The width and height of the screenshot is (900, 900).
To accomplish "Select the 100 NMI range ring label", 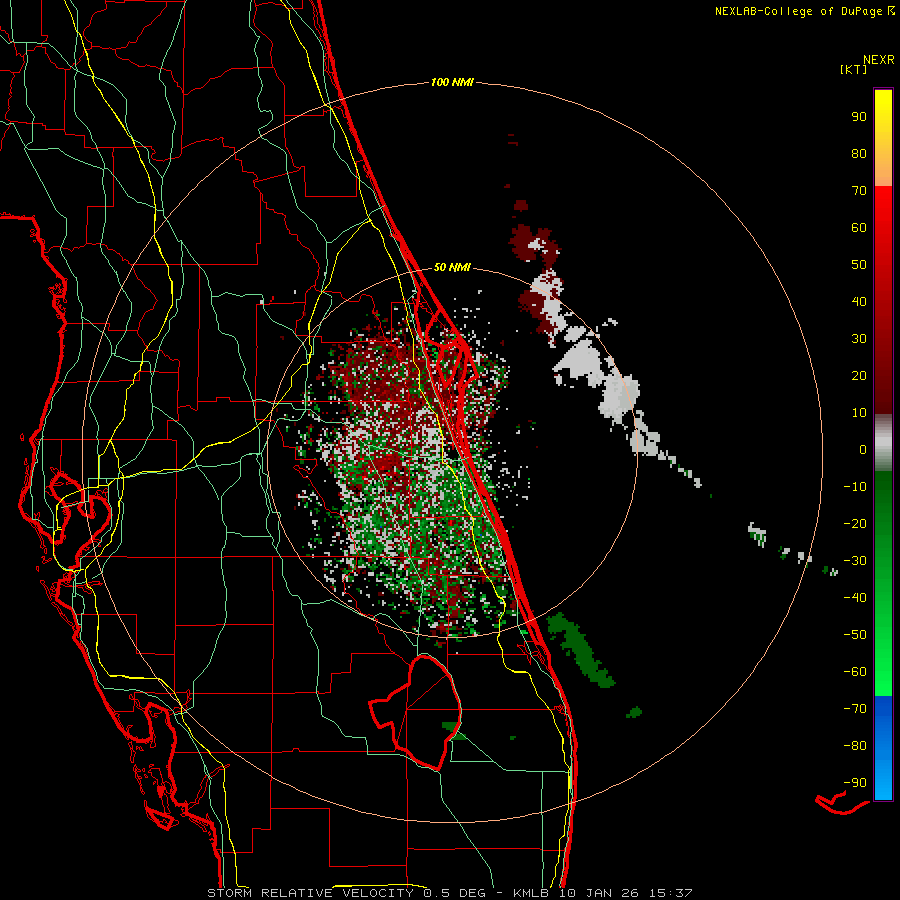I will [x=452, y=83].
